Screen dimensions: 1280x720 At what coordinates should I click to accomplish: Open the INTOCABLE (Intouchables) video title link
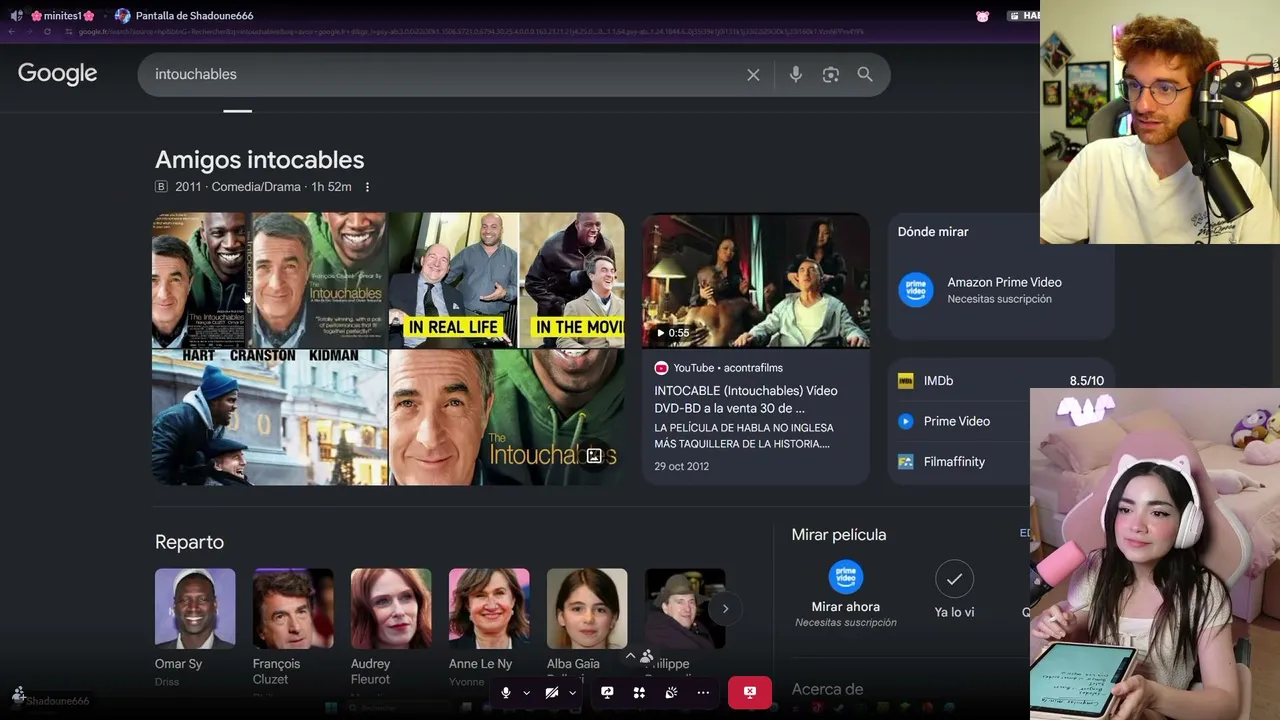746,399
